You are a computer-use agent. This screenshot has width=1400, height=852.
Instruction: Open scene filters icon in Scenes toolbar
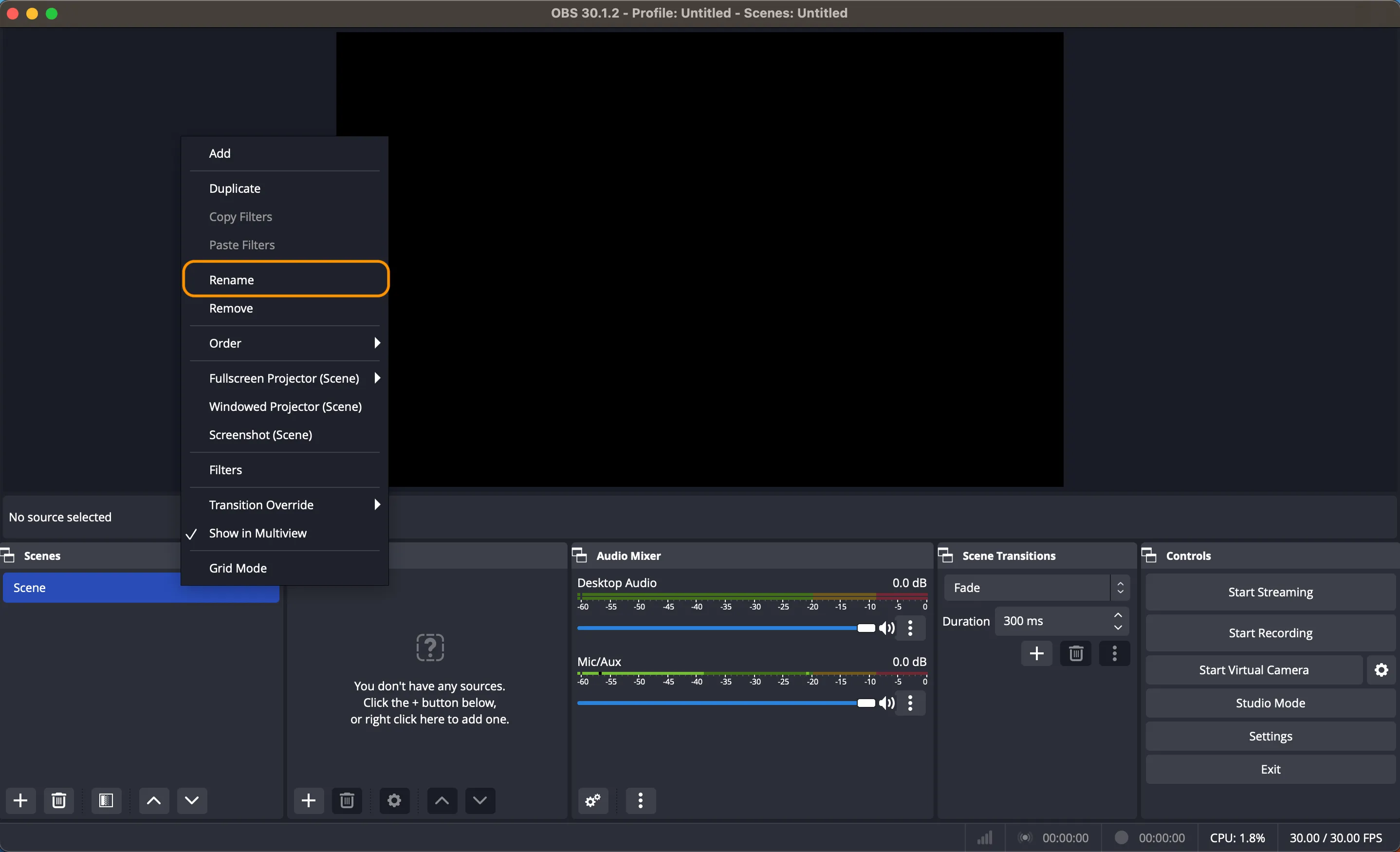pyautogui.click(x=106, y=800)
